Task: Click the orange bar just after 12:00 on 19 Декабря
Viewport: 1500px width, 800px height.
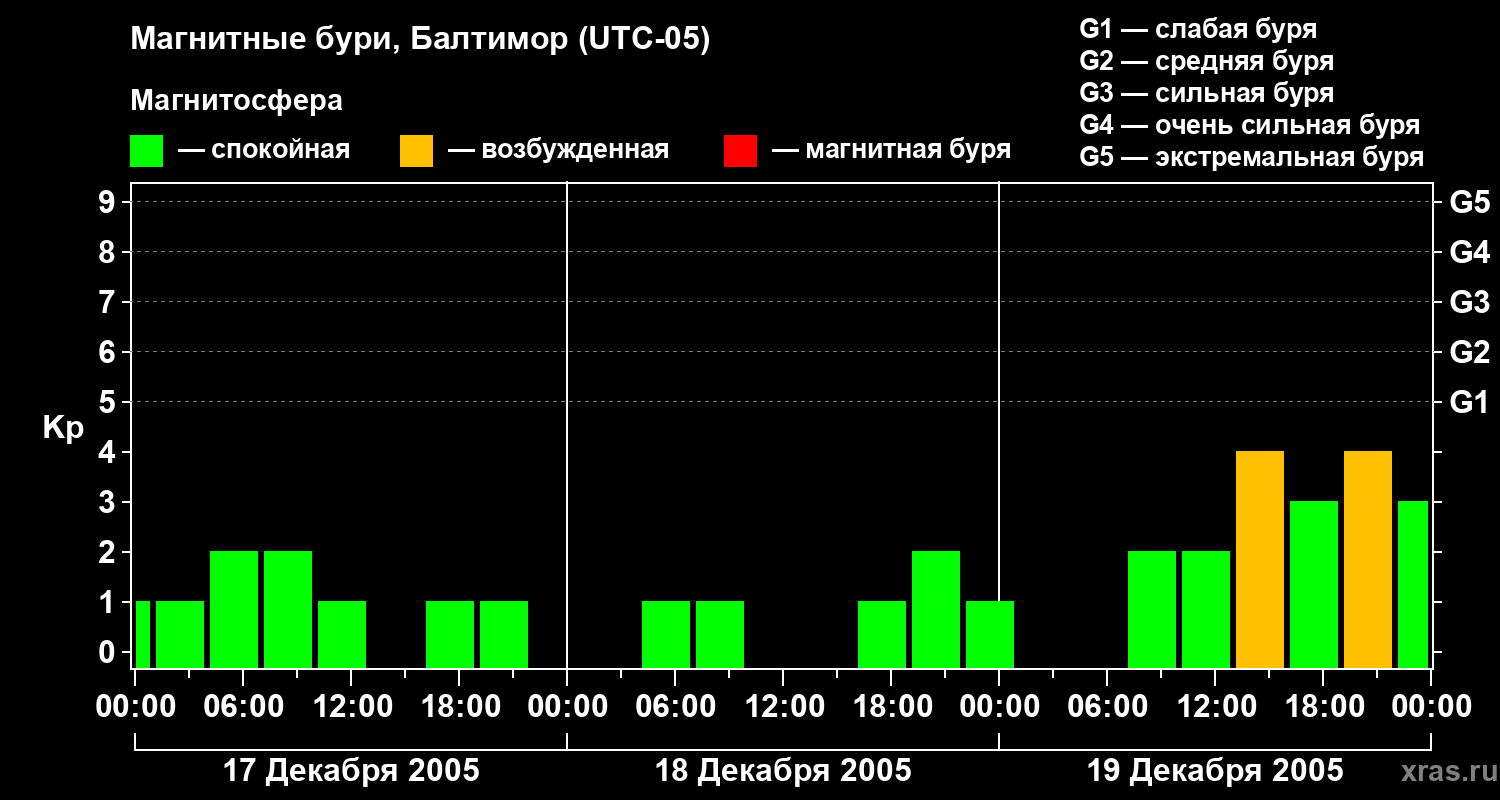Action: 1260,560
